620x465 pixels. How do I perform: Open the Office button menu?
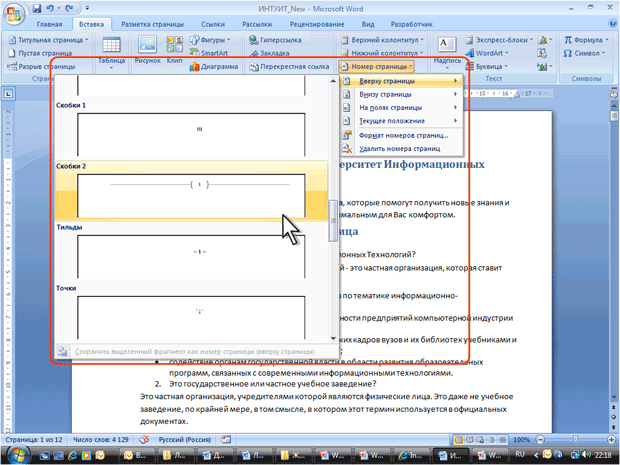(14, 14)
